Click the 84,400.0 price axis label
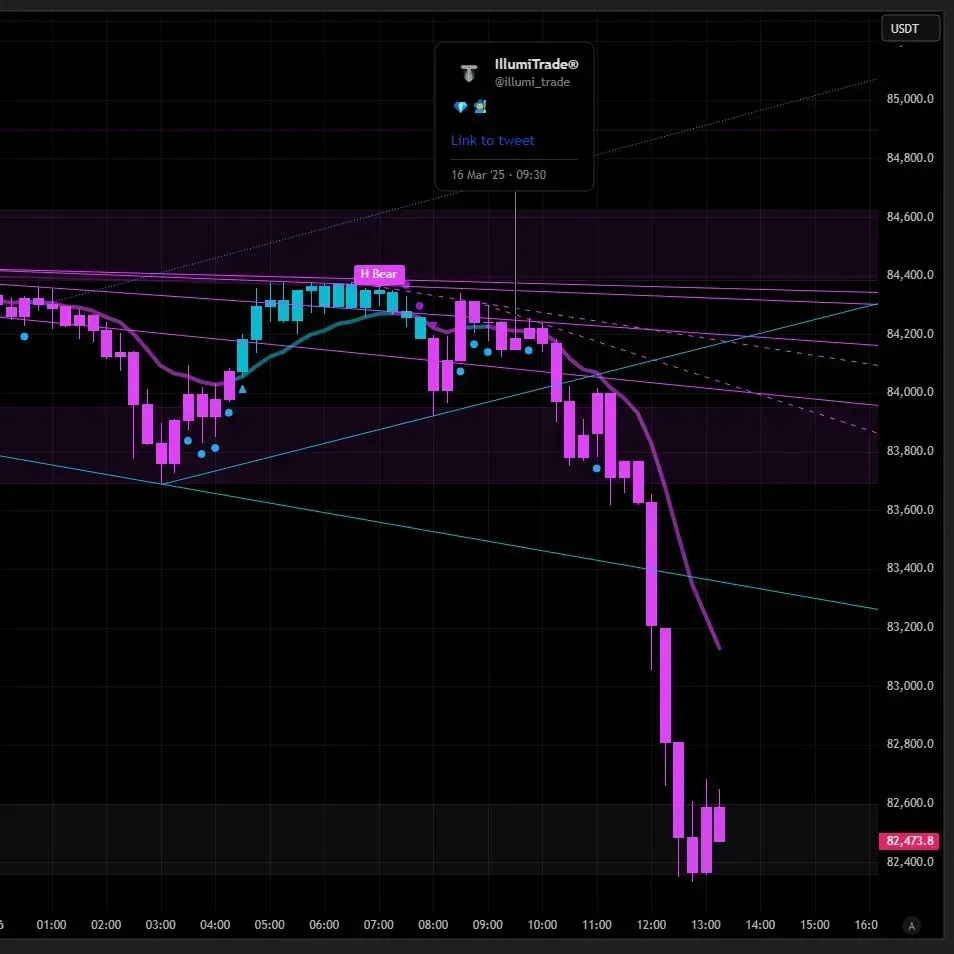Screen dimensions: 954x954 (x=910, y=275)
